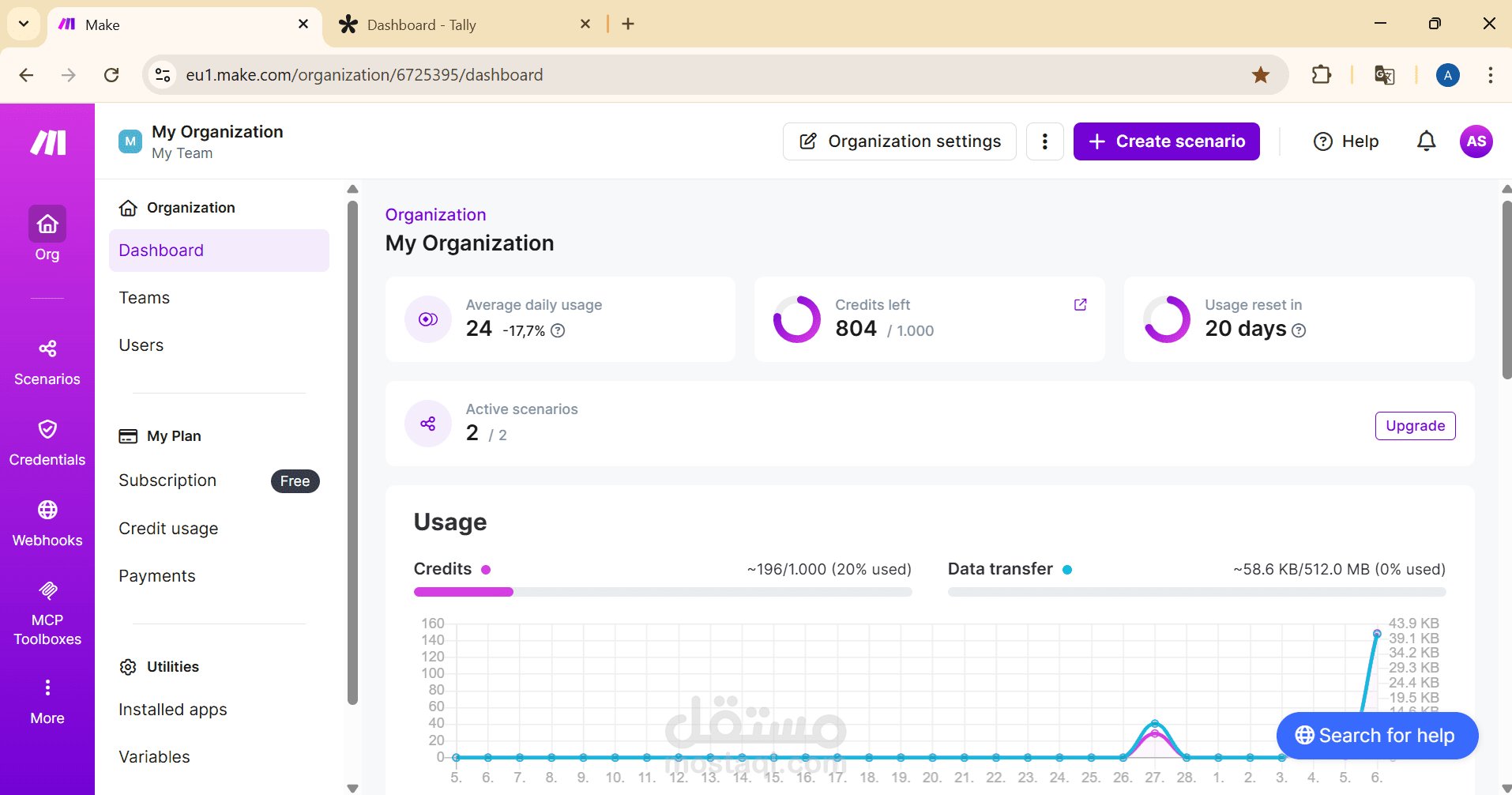The height and width of the screenshot is (795, 1512).
Task: Click the Credits legend color dot
Action: pos(486,570)
